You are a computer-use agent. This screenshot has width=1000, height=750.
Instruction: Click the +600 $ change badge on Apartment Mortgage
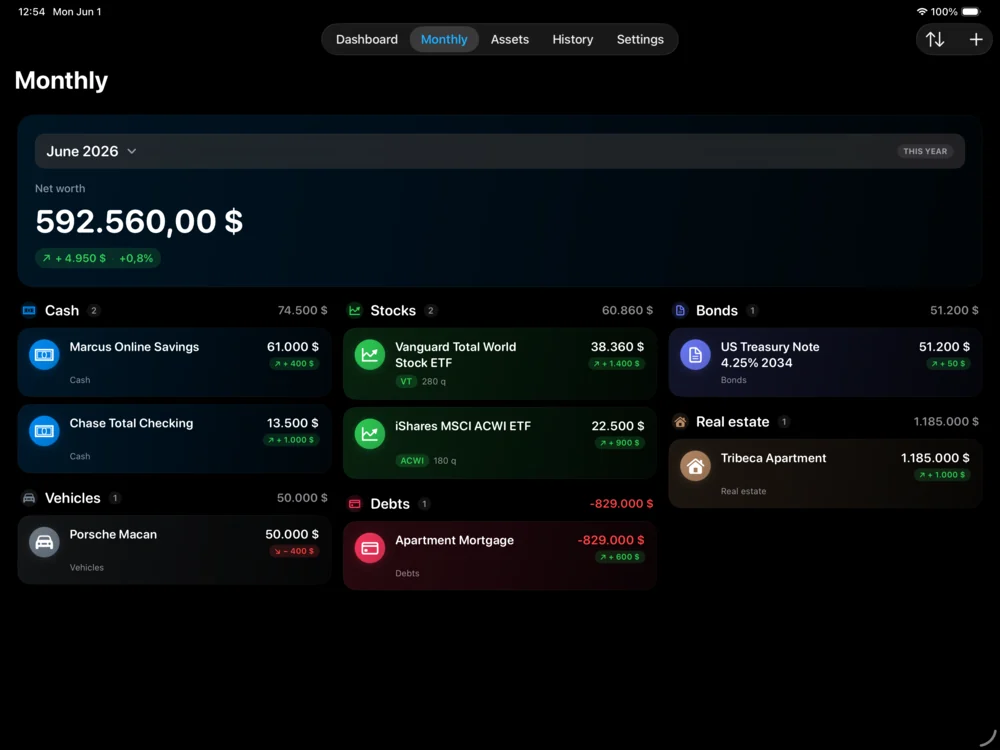click(619, 557)
